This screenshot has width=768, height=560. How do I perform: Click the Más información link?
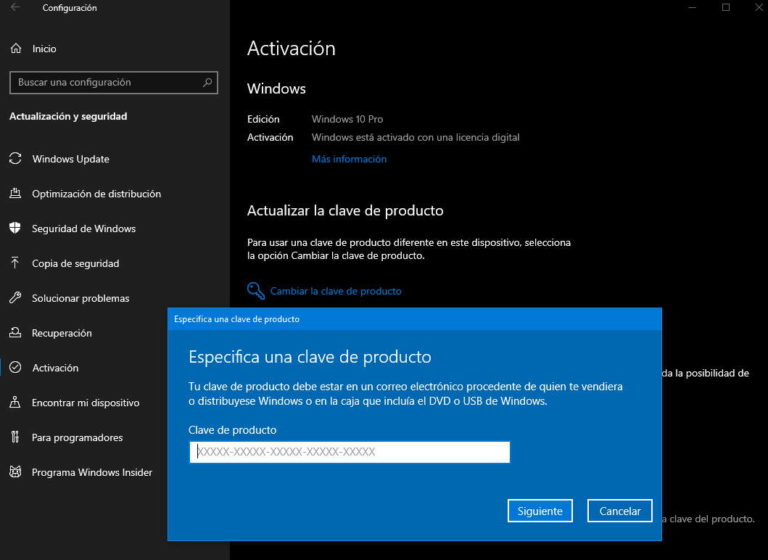(349, 159)
